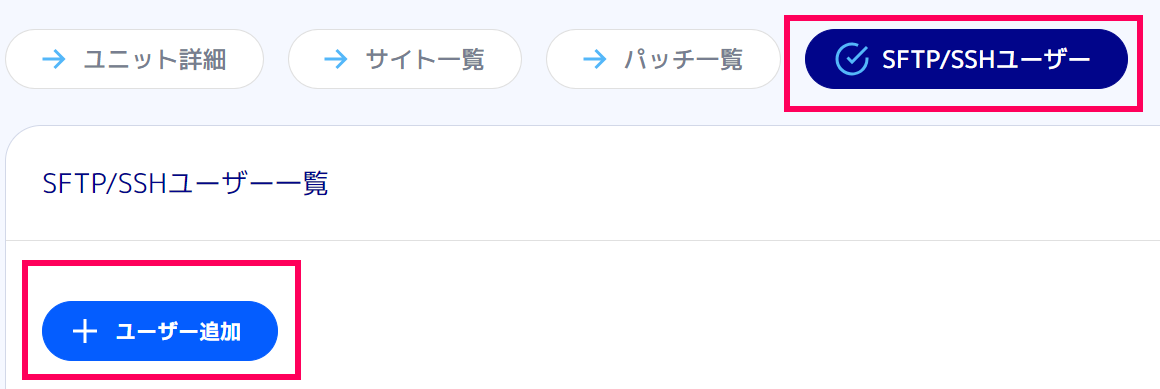
Task: Select the active SFTP/SSHユーザー tab
Action: [x=966, y=59]
